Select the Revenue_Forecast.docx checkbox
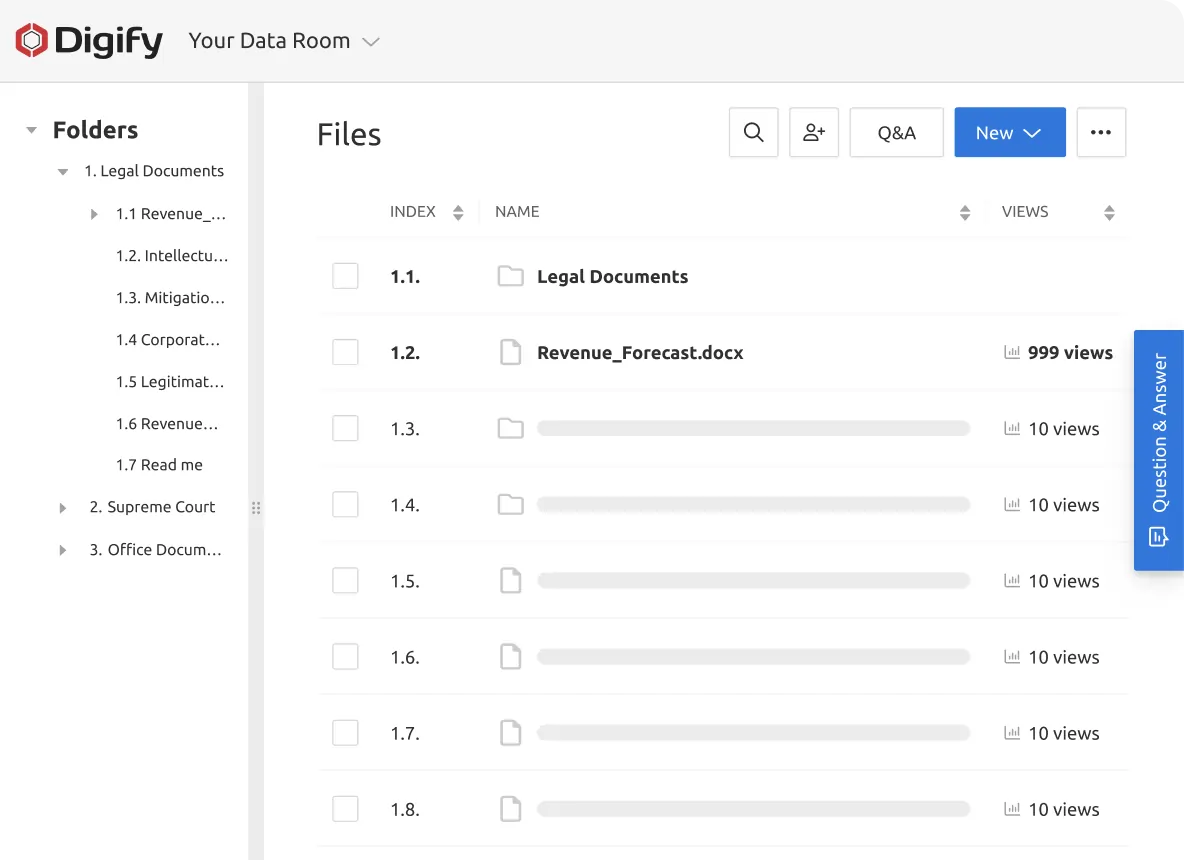Screen dimensions: 1184x860 (x=345, y=352)
